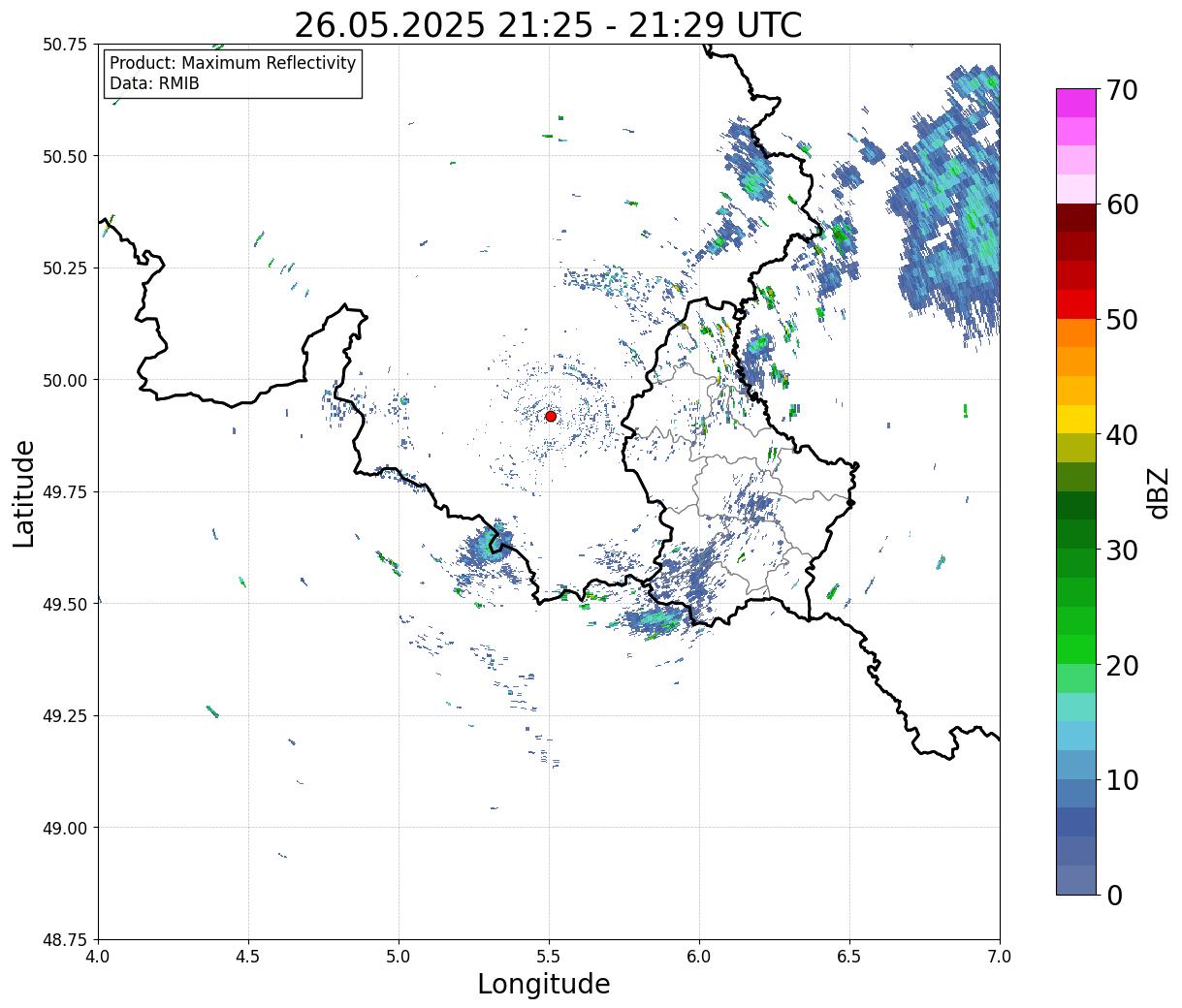Click the longitude tick label 6.5
This screenshot has height=1008, width=1182.
849,957
